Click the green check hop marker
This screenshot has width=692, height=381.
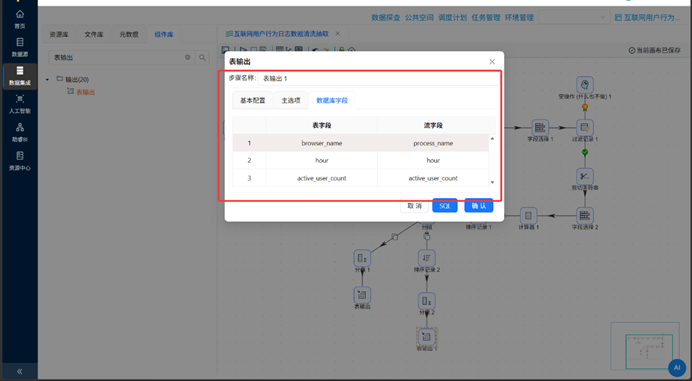[585, 152]
